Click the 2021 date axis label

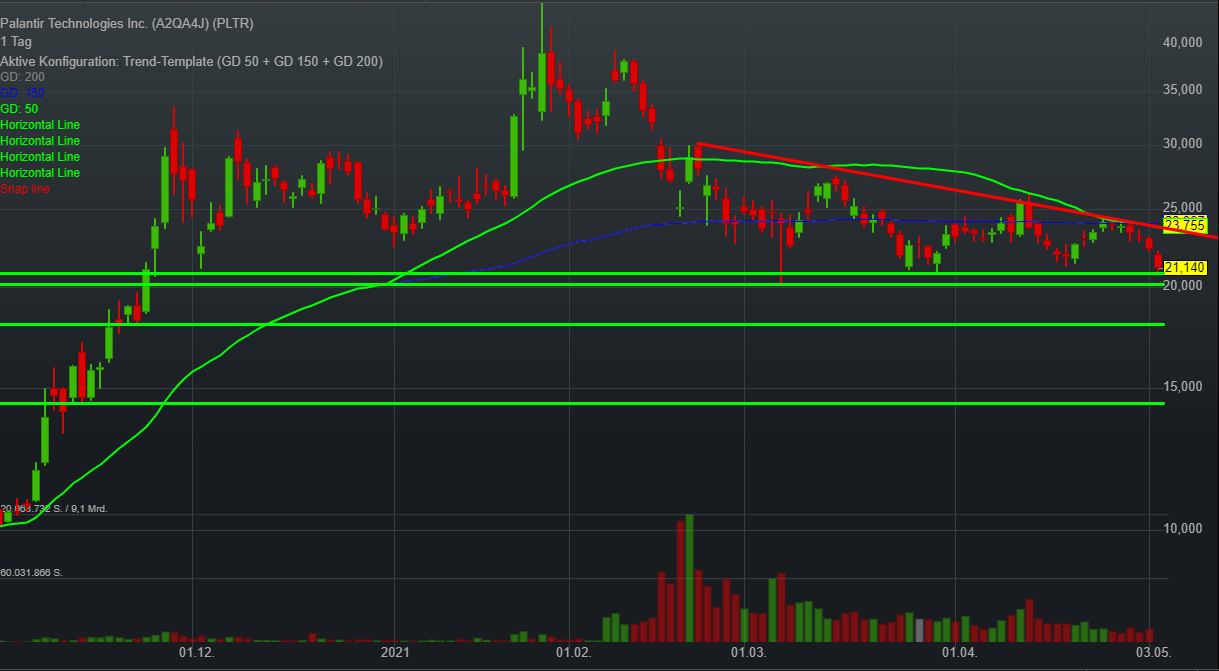pos(396,653)
